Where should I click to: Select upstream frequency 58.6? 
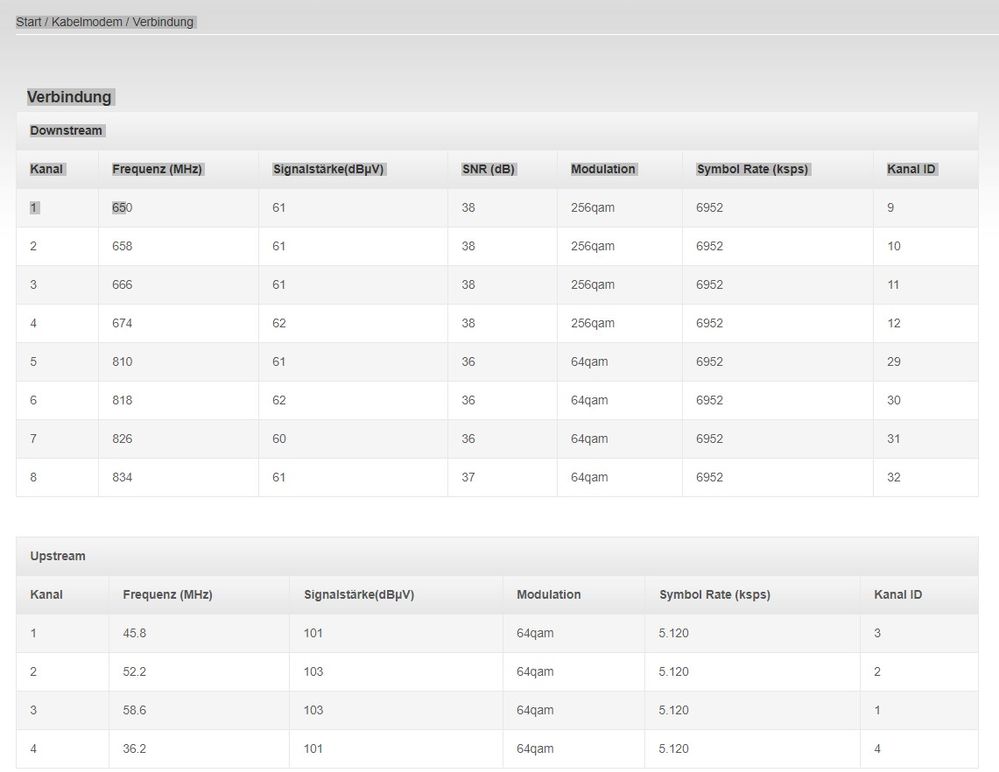[134, 711]
